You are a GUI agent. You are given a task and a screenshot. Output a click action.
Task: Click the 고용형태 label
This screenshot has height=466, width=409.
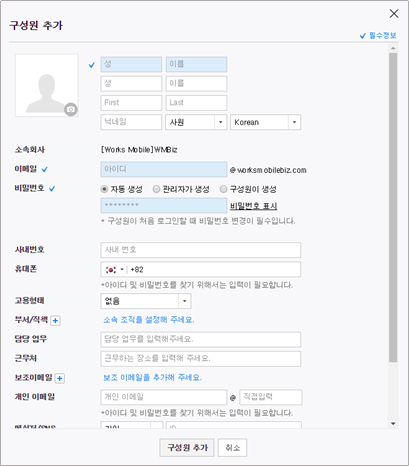coord(29,301)
